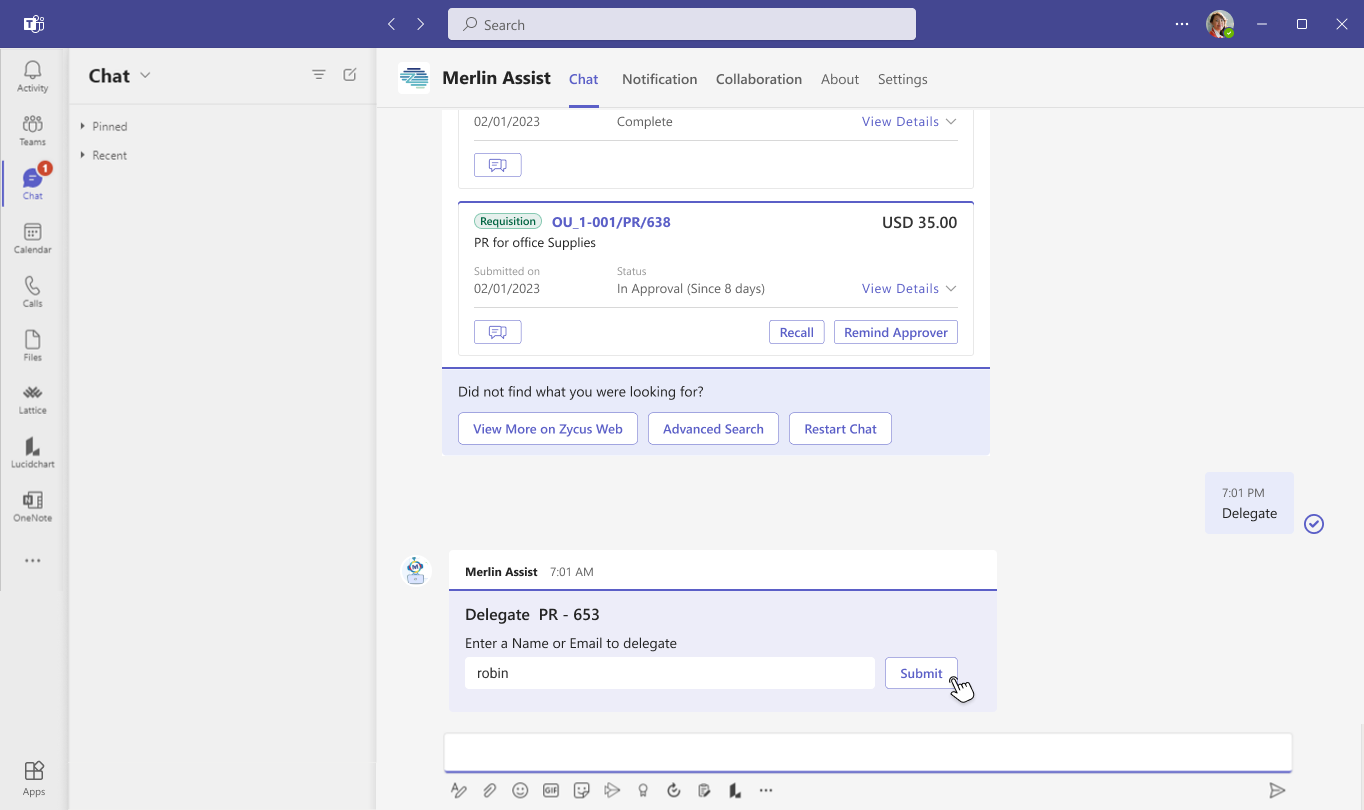The width and height of the screenshot is (1364, 810).
Task: Expand the Pinned chats section
Action: tap(104, 126)
